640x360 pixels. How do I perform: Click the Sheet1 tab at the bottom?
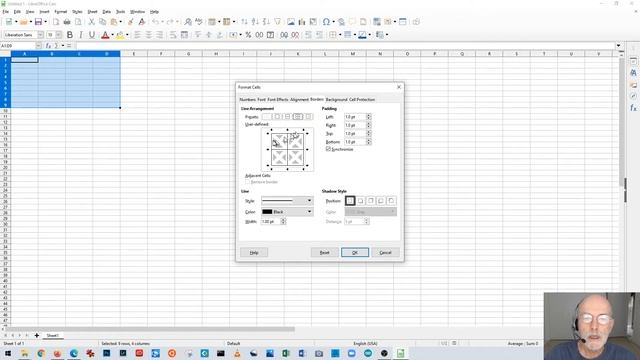[x=52, y=336]
